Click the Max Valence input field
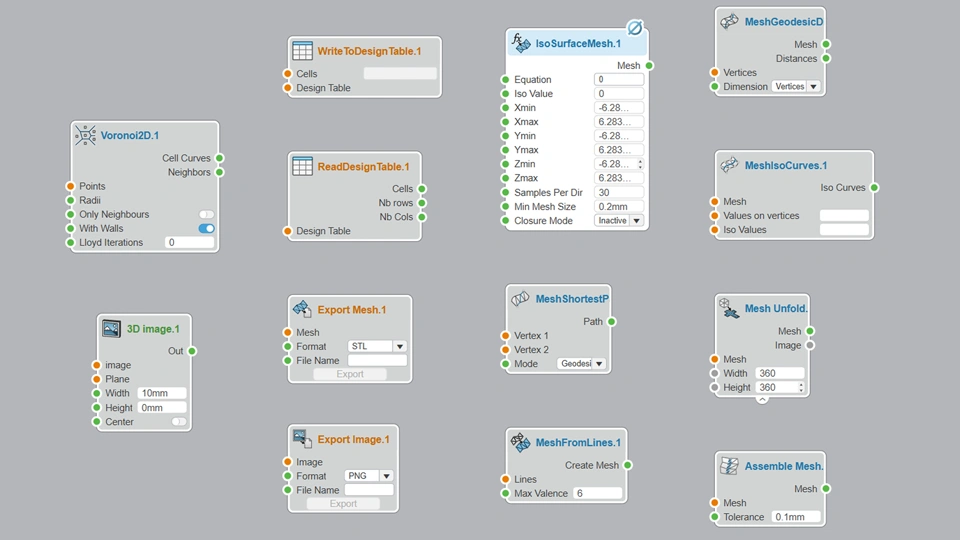The width and height of the screenshot is (960, 540). [x=598, y=493]
